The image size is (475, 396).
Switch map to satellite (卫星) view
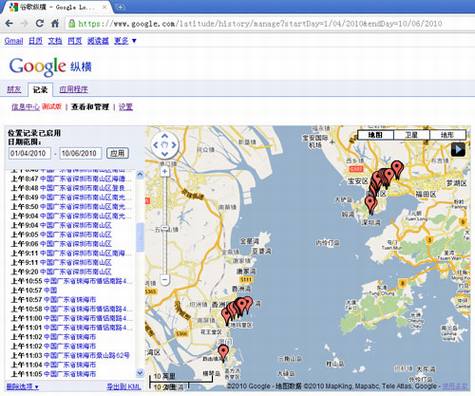point(411,135)
